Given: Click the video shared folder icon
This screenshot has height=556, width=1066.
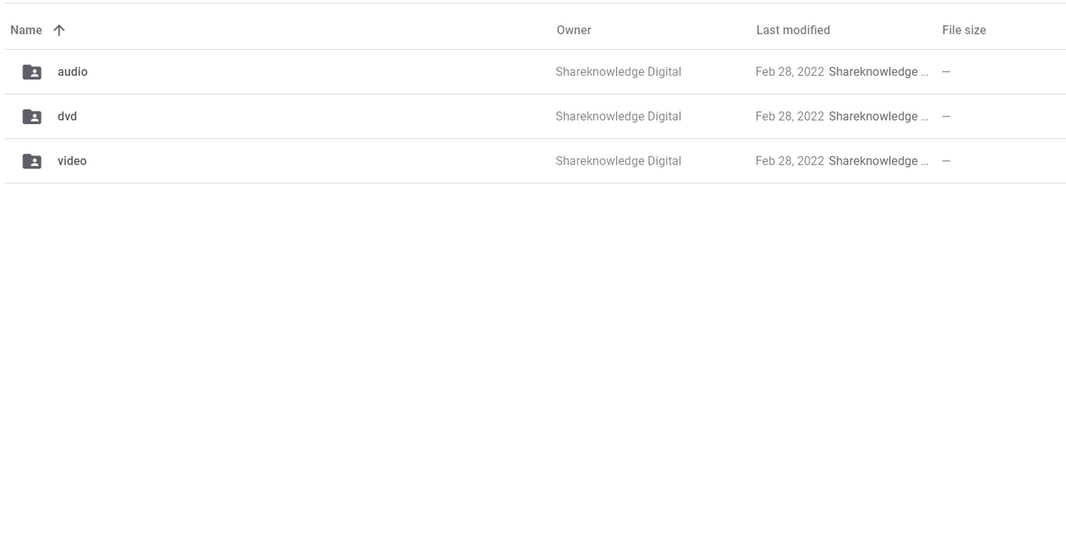Looking at the screenshot, I should click(32, 161).
